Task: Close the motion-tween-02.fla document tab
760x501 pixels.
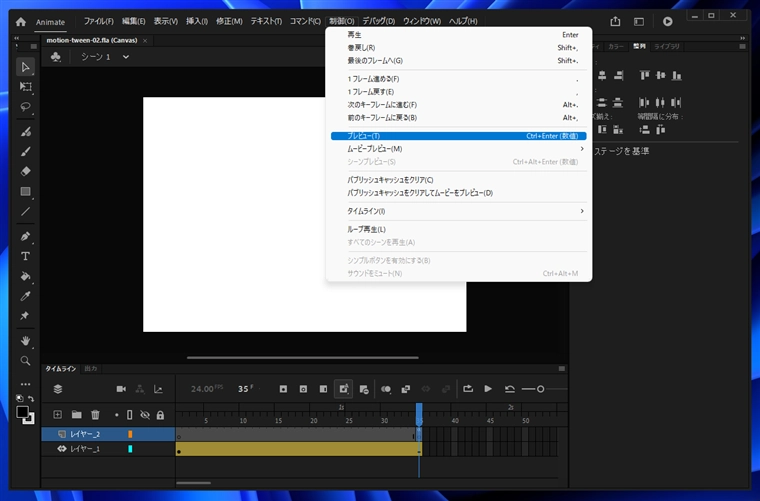Action: coord(145,41)
